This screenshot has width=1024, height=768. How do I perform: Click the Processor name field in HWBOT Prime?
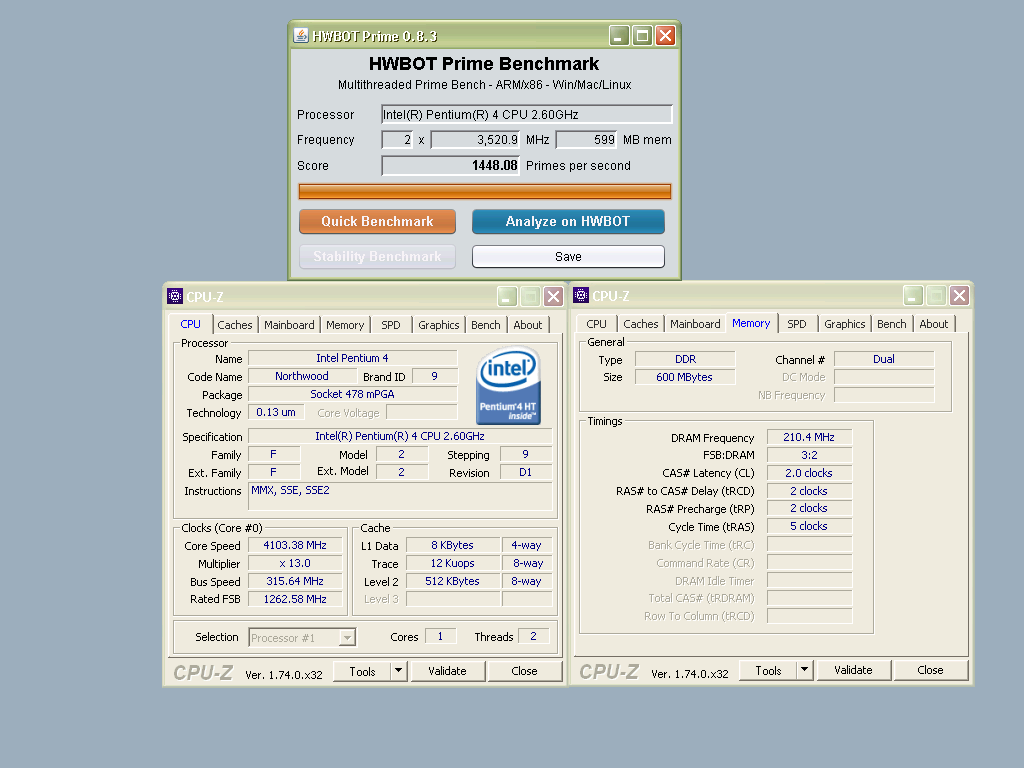tap(526, 114)
